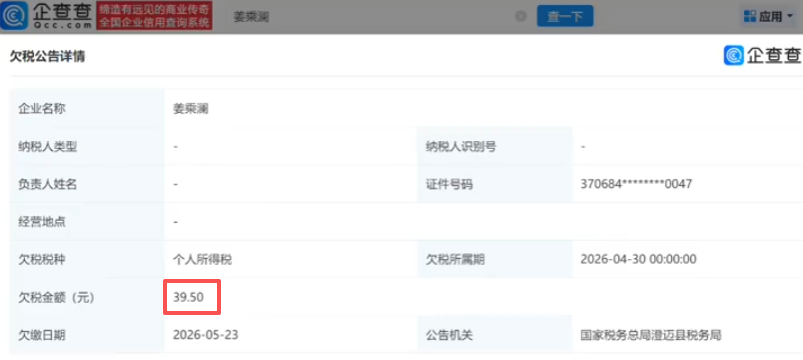Expand the 应用 dropdown arrow
This screenshot has height=360, width=803.
coord(790,16)
